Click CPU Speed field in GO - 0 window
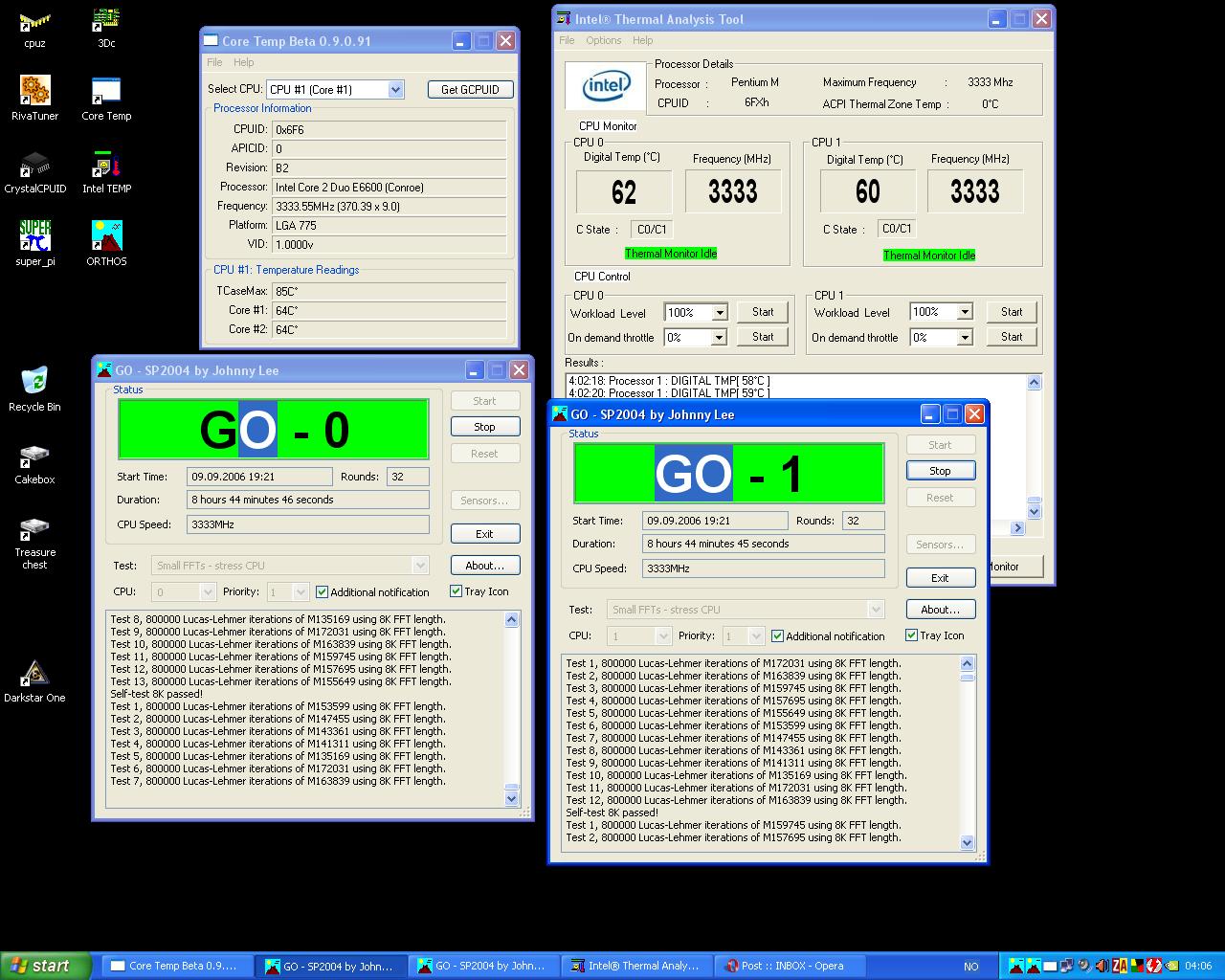The image size is (1225, 980). pyautogui.click(x=308, y=524)
